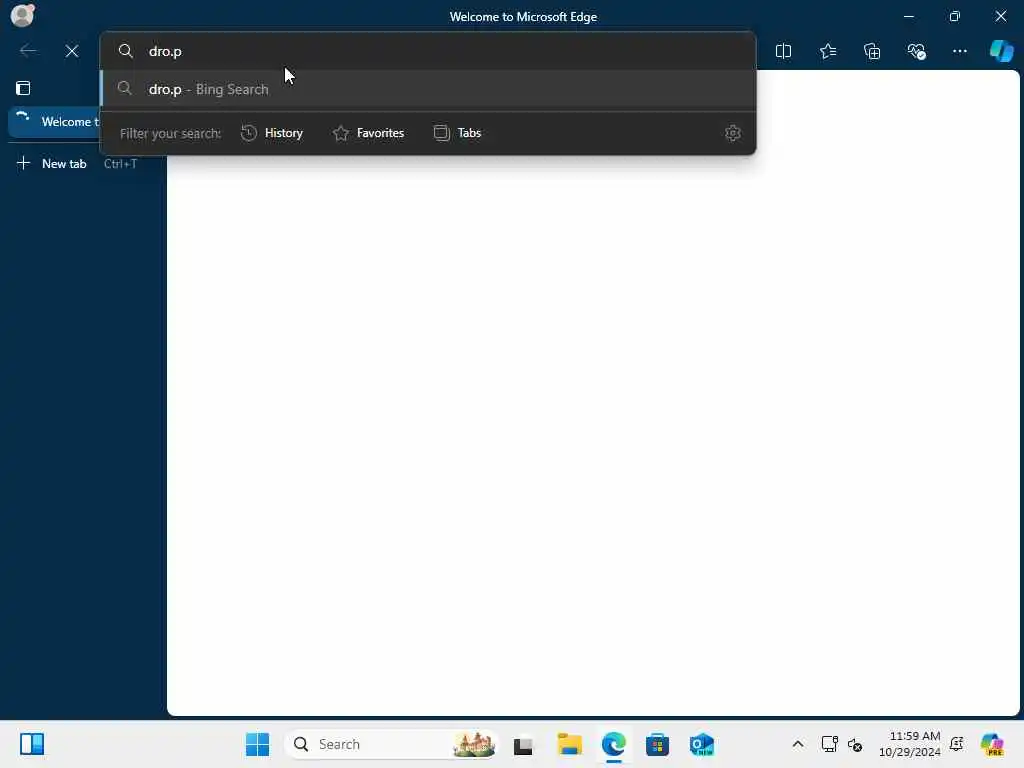The width and height of the screenshot is (1024, 768).
Task: Open a New tab
Action: pos(77,164)
